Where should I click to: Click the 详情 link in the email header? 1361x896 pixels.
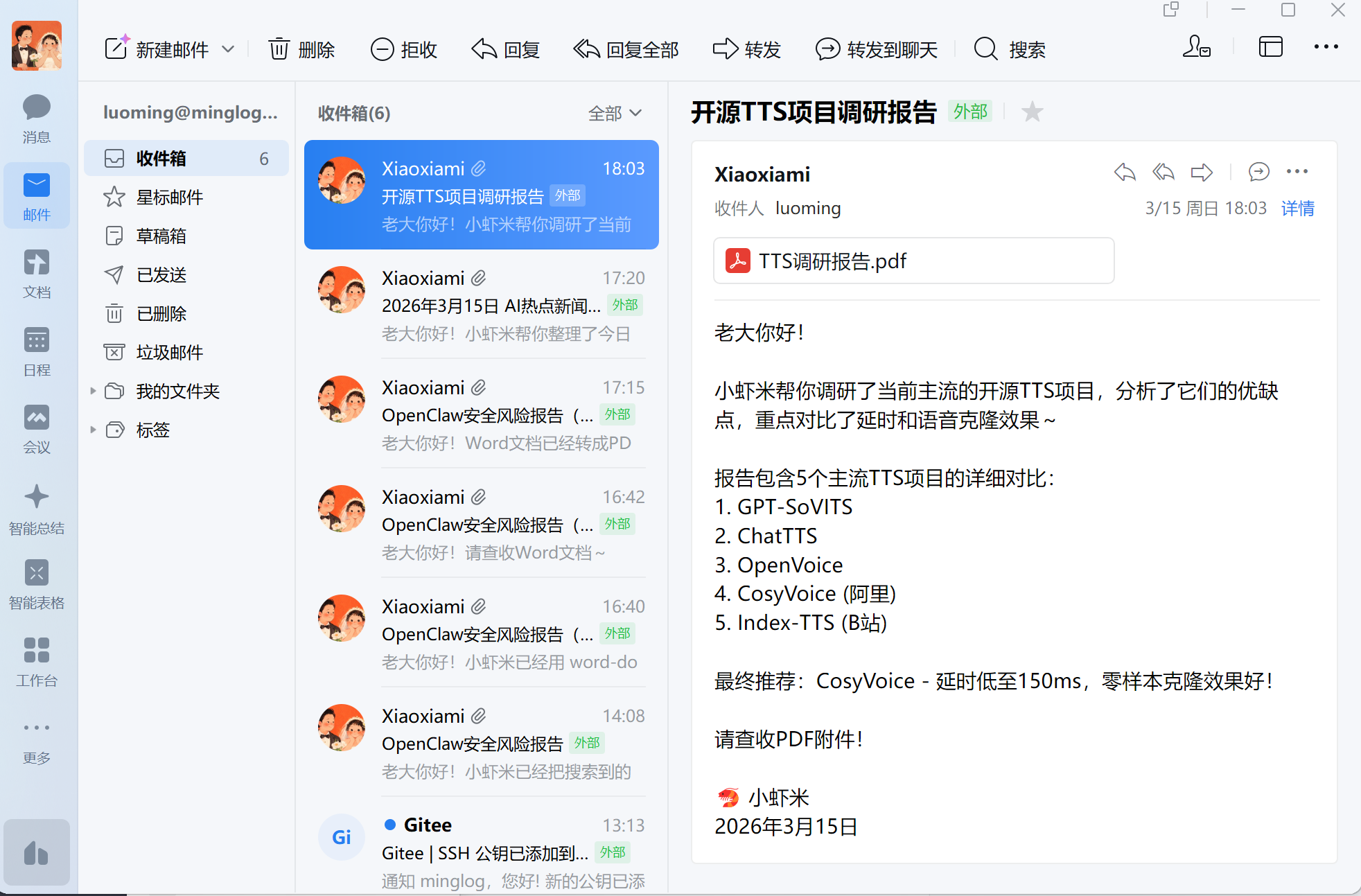click(1297, 209)
